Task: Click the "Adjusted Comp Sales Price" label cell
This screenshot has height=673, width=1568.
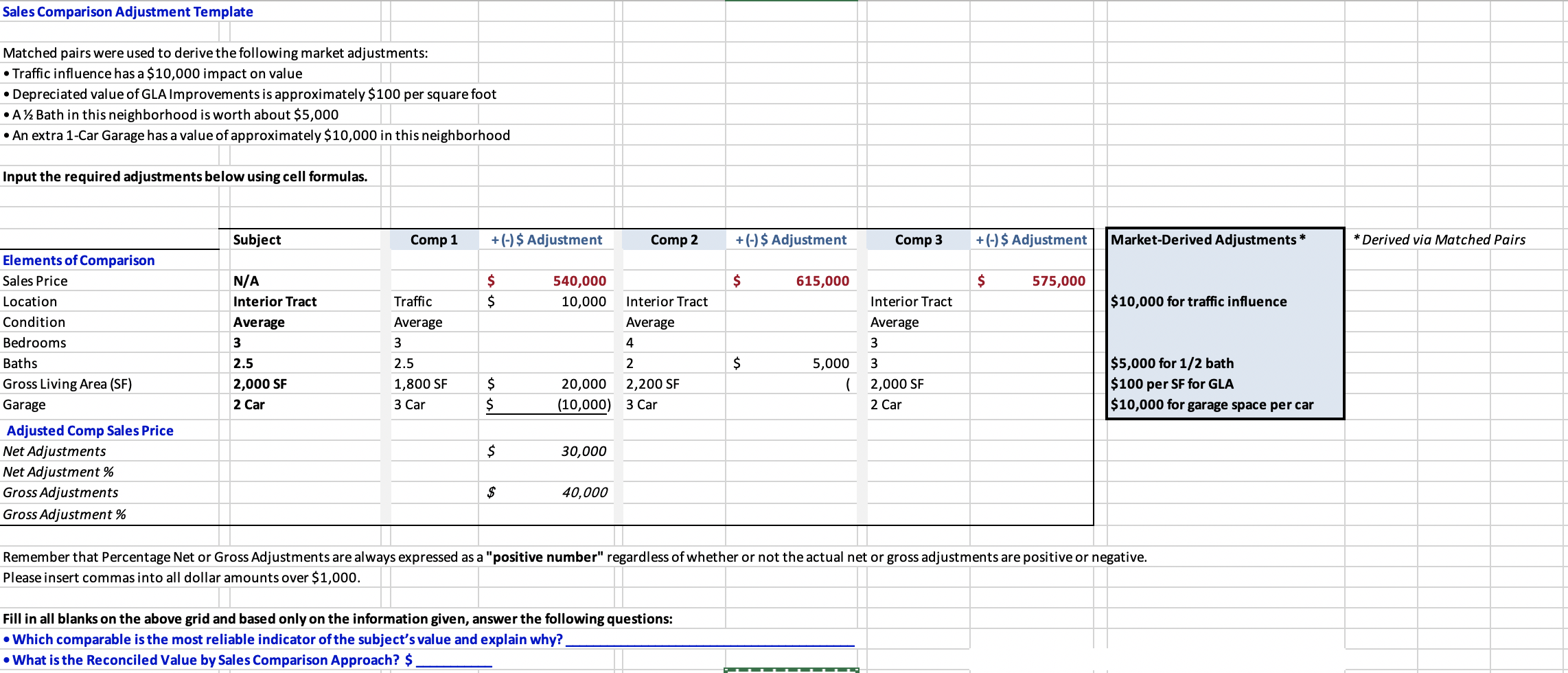Action: 91,430
